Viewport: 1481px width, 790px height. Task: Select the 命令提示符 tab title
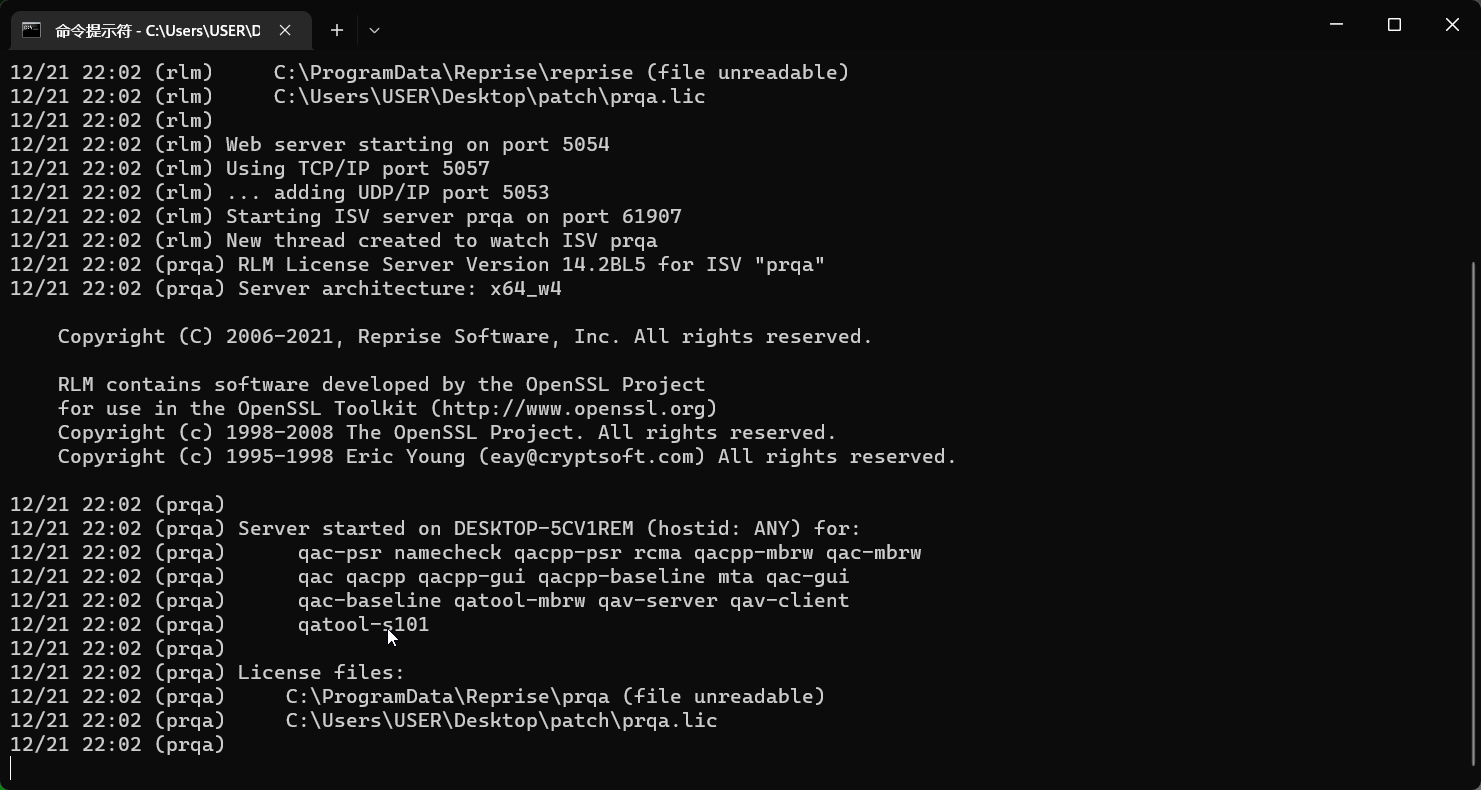(158, 31)
